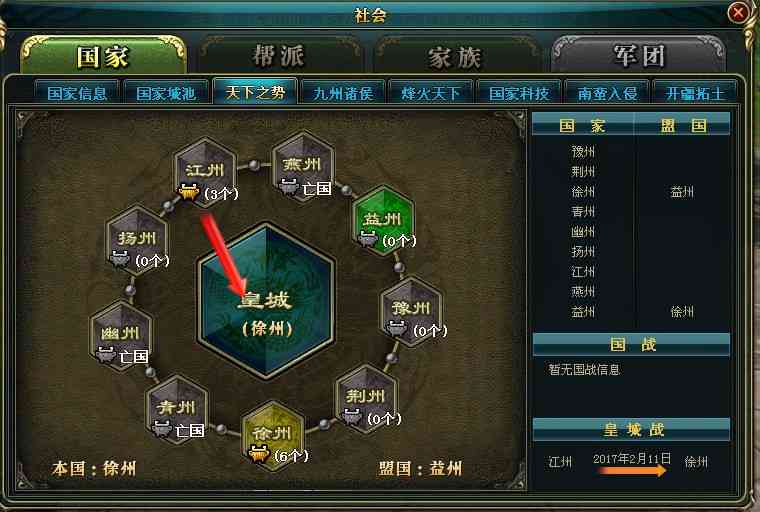Click 豫州 in the 国家 list

point(583,152)
